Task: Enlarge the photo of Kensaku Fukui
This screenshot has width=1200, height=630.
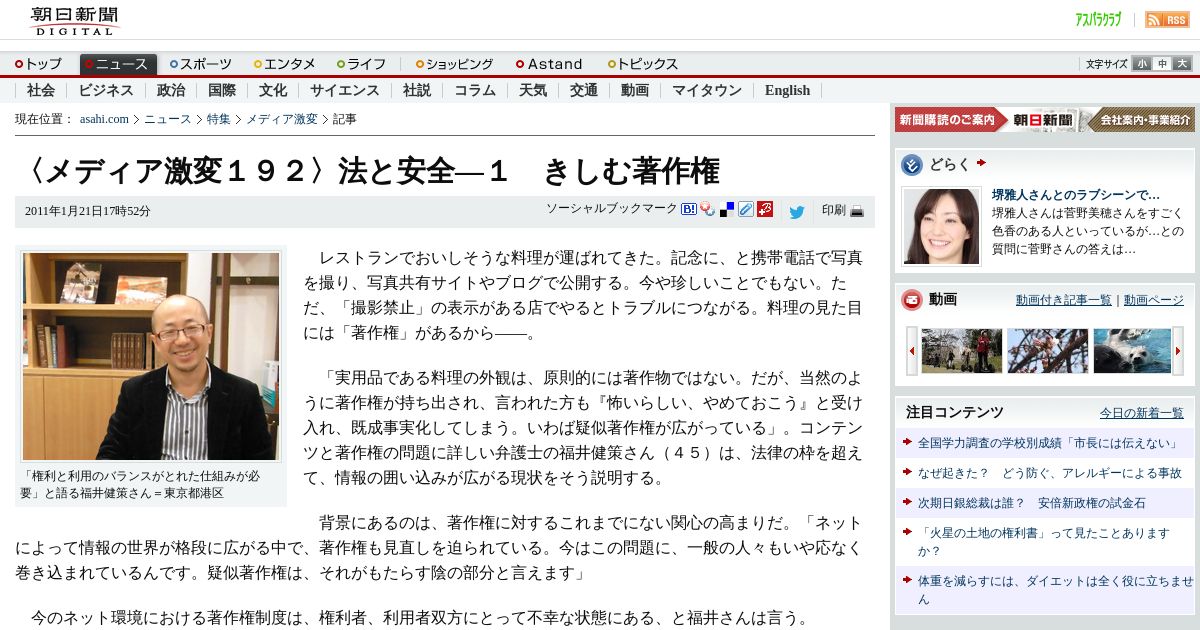Action: pyautogui.click(x=151, y=356)
